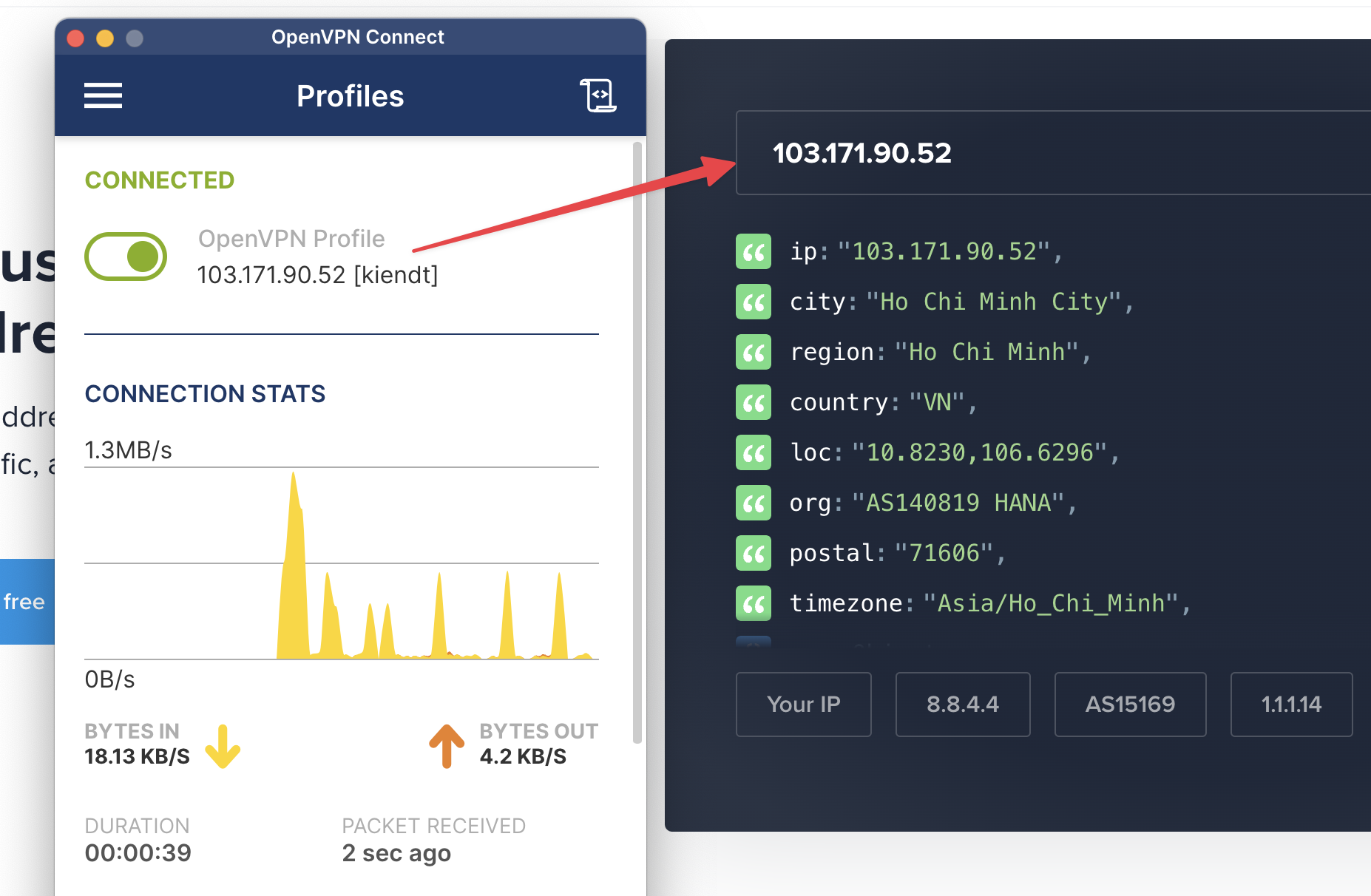Click the Profiles title in the header

(351, 96)
